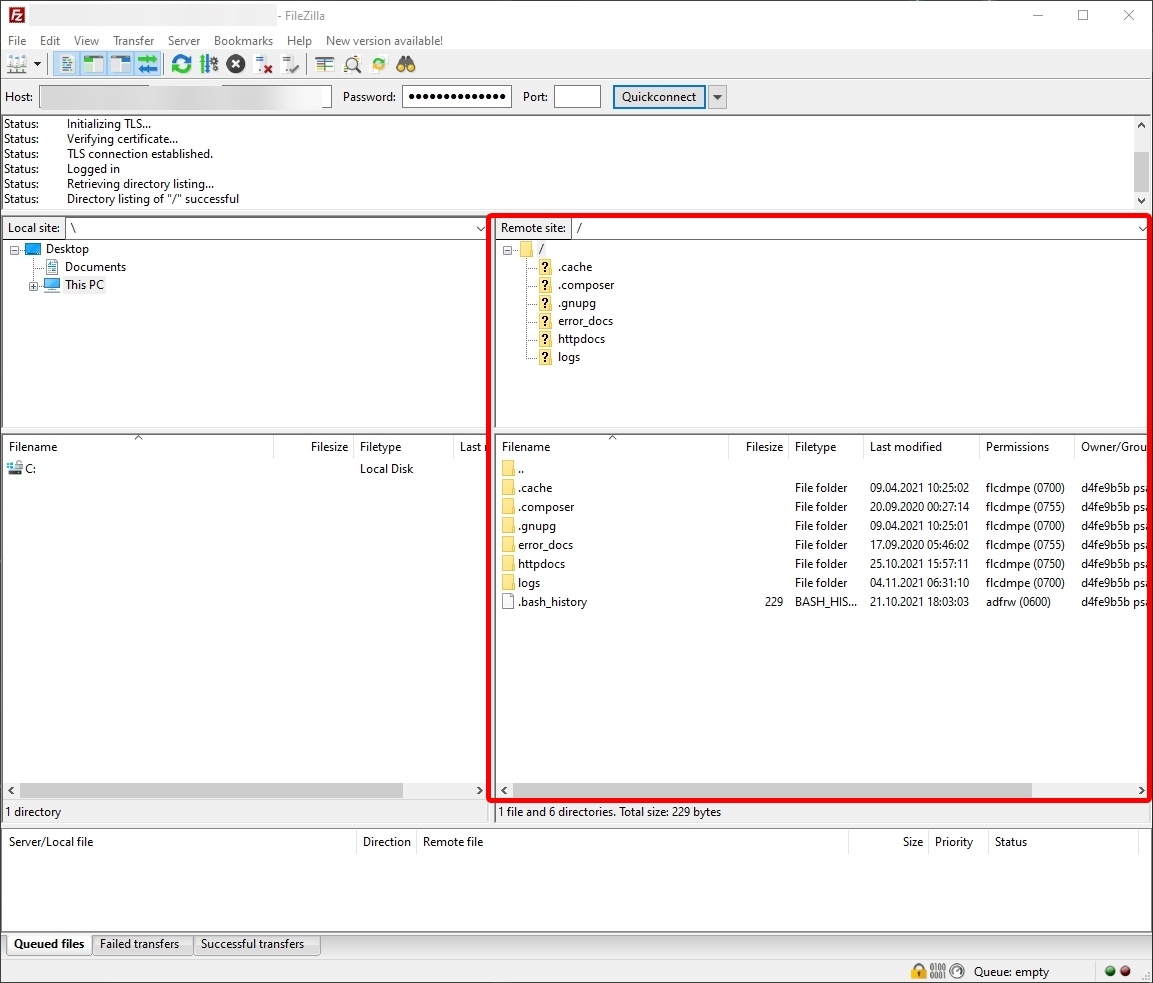The width and height of the screenshot is (1153, 983).
Task: Cancel the current operation icon
Action: pyautogui.click(x=235, y=65)
